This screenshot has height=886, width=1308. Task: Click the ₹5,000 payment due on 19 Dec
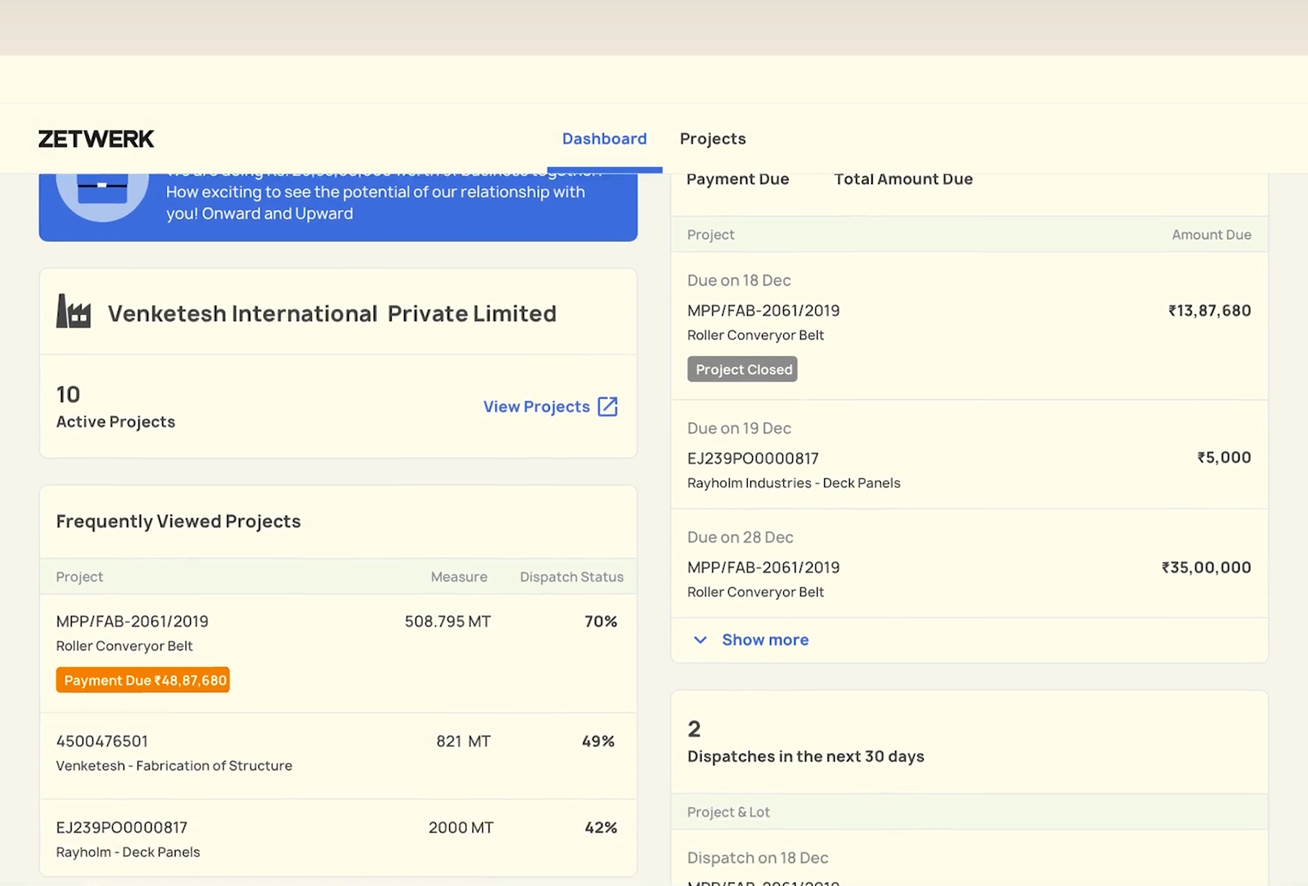[x=1224, y=458]
